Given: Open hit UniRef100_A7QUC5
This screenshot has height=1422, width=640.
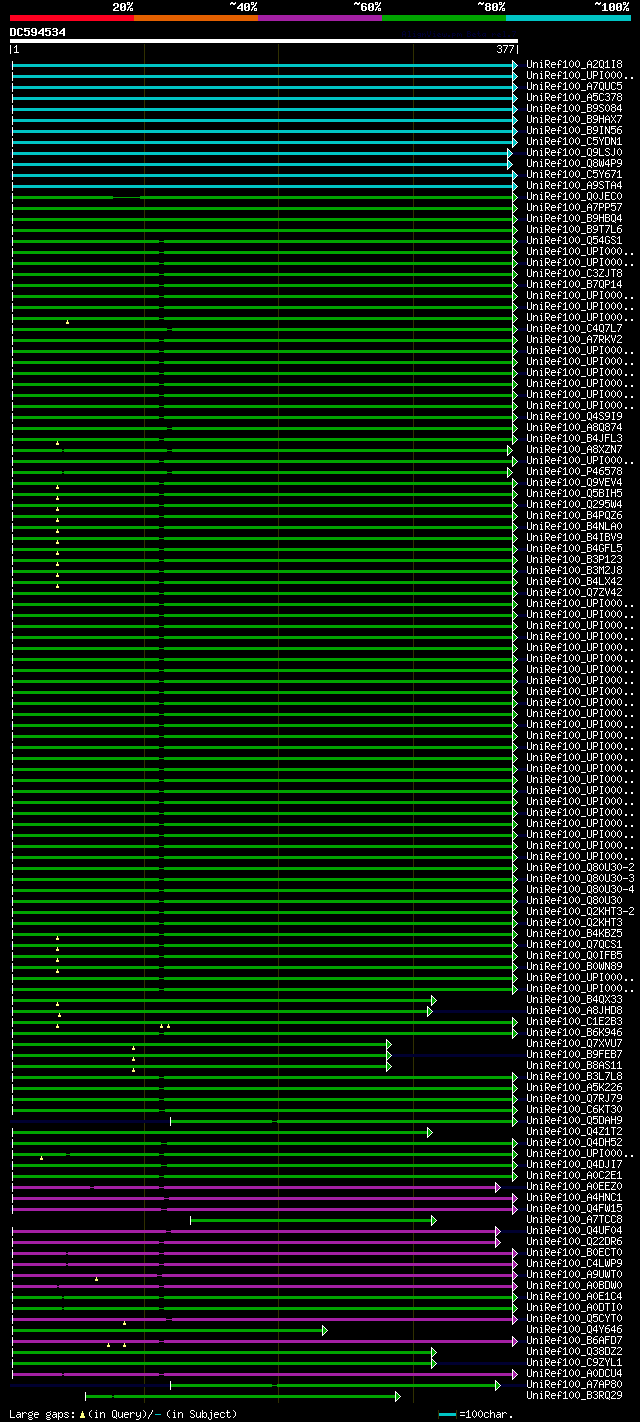Looking at the screenshot, I should (574, 86).
